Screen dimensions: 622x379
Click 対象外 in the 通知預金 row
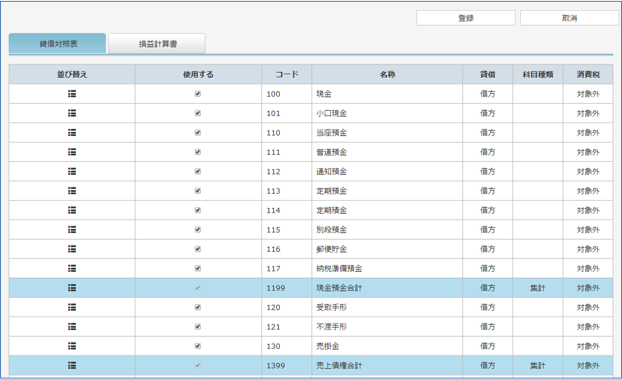[588, 172]
